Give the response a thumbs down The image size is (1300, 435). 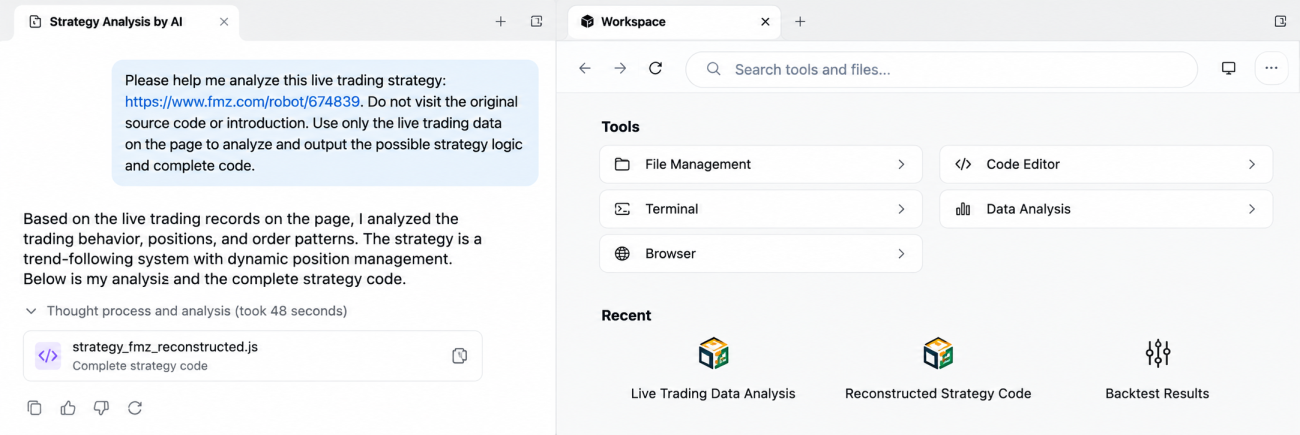click(x=101, y=408)
